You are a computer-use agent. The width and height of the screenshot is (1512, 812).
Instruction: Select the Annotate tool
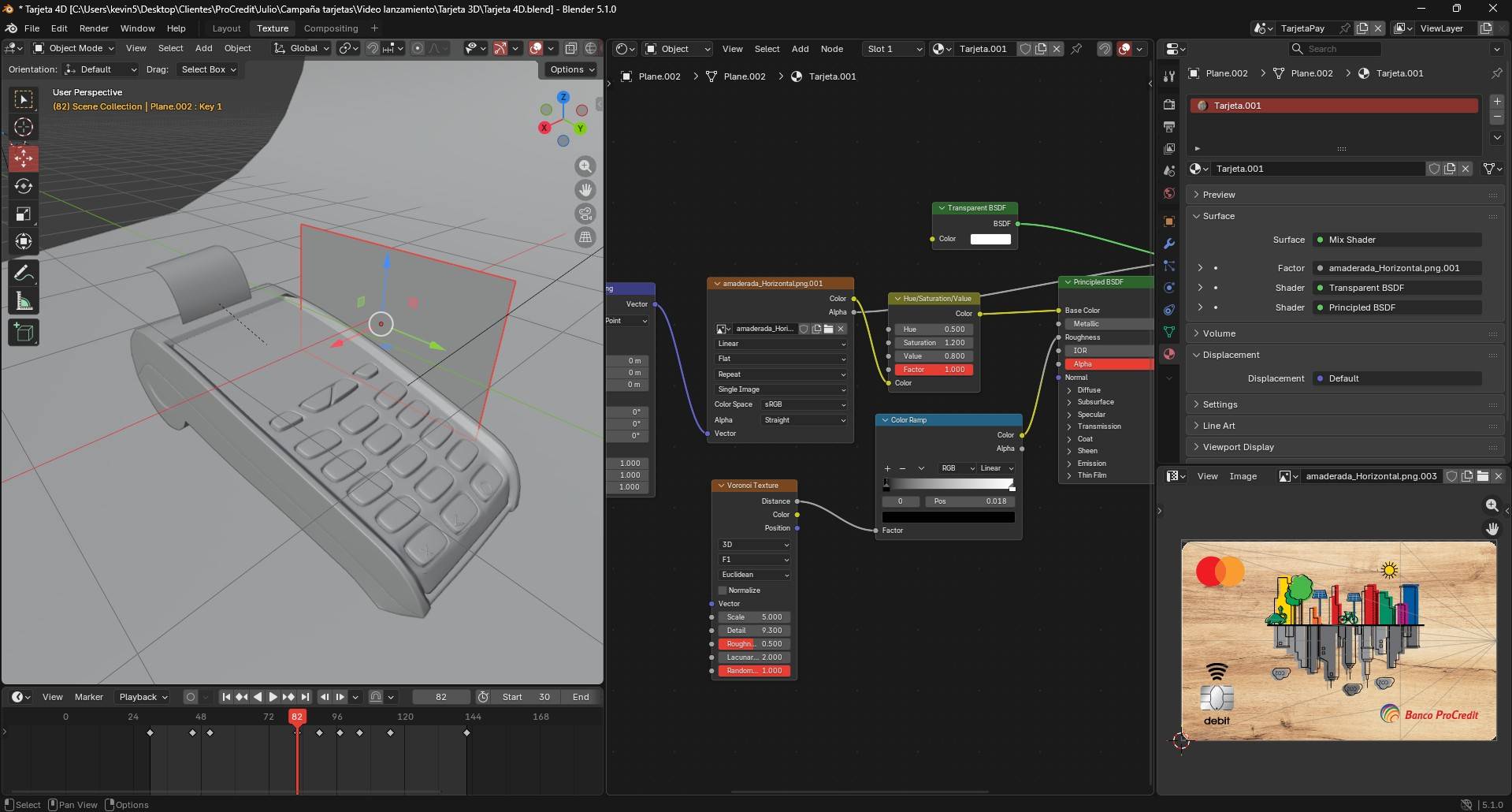pyautogui.click(x=24, y=273)
